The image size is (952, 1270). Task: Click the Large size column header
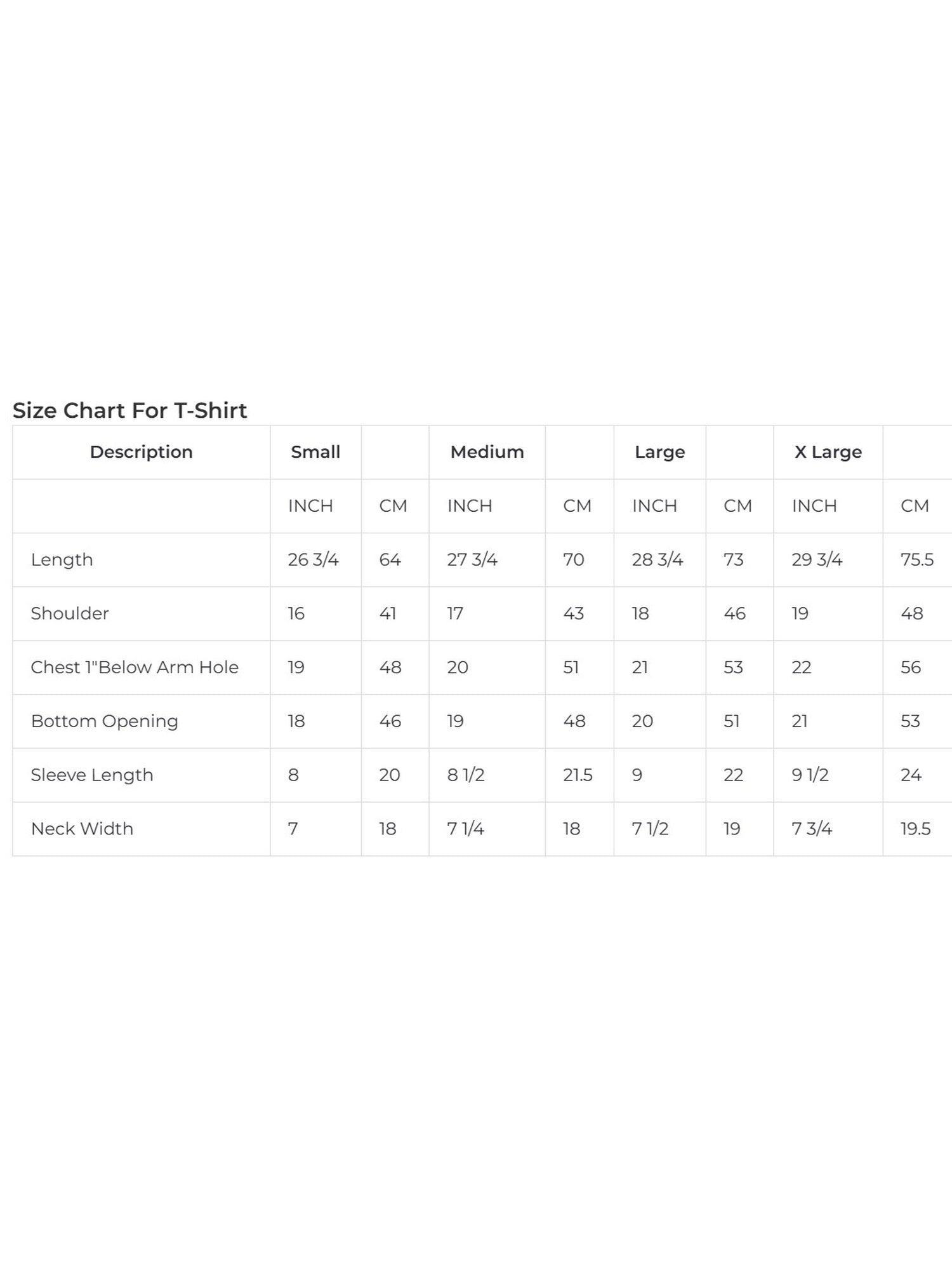[x=659, y=452]
